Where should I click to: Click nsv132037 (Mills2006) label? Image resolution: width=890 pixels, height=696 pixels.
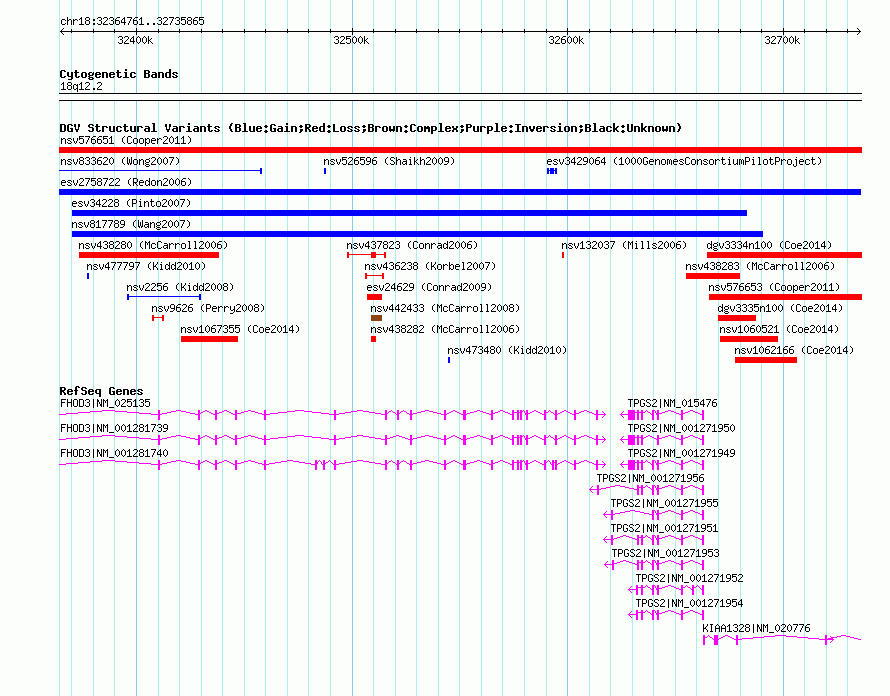624,245
